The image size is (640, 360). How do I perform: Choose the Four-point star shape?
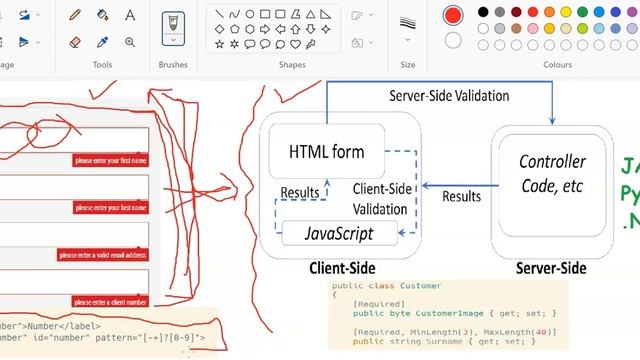(x=326, y=29)
